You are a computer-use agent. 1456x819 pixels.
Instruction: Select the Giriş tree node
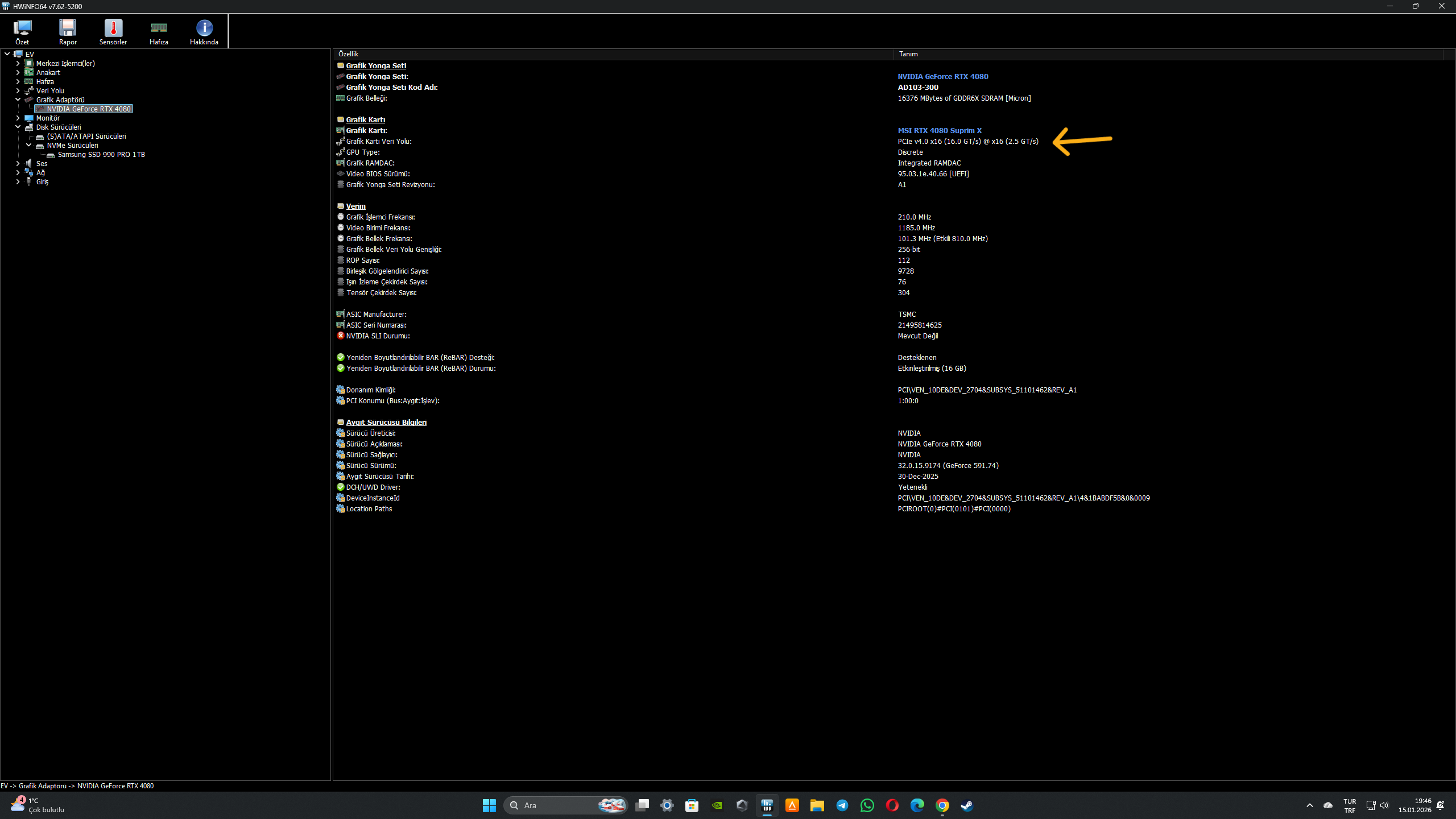pos(42,181)
